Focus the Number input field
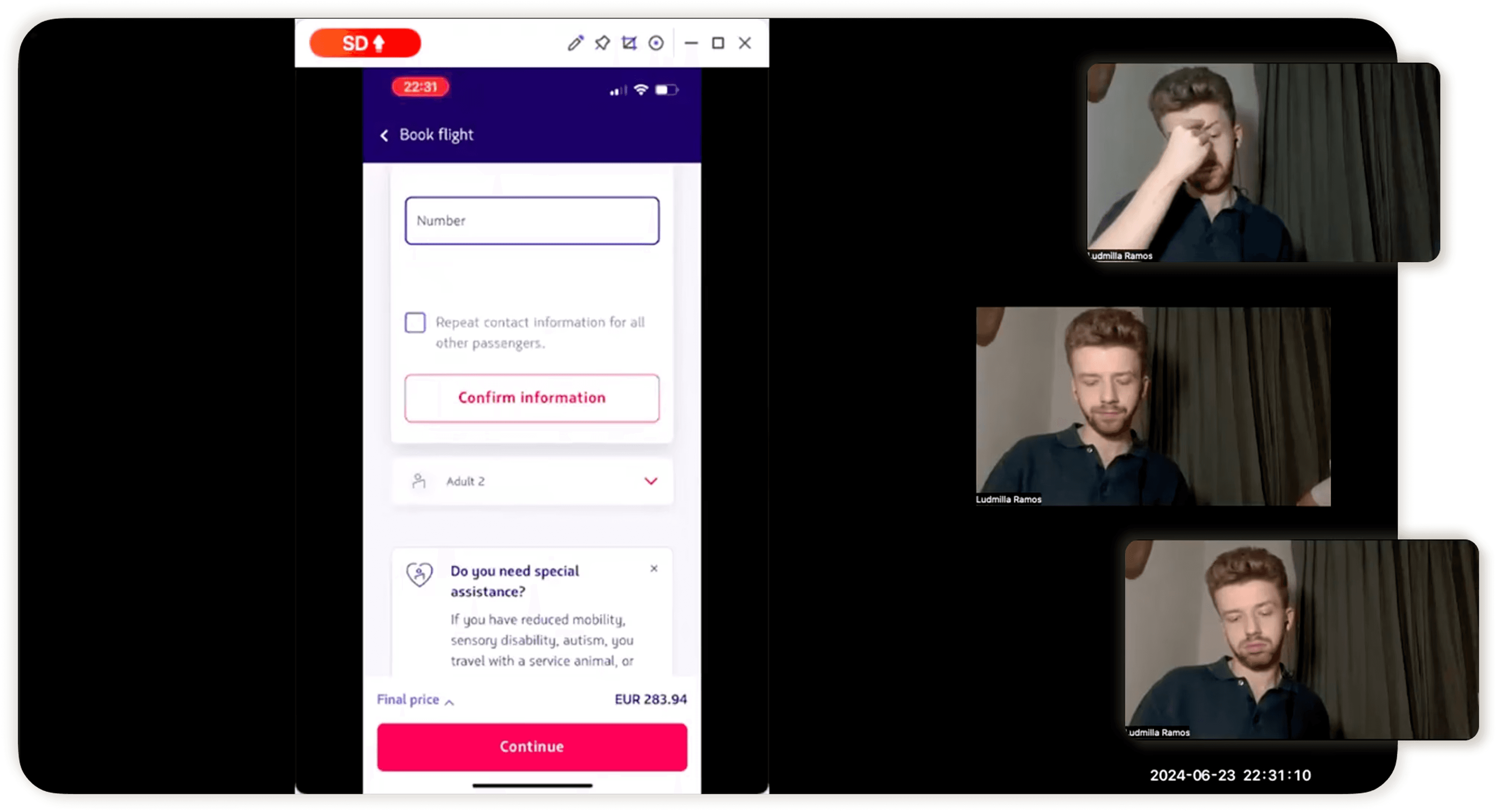The image size is (1497, 812). pyautogui.click(x=532, y=221)
